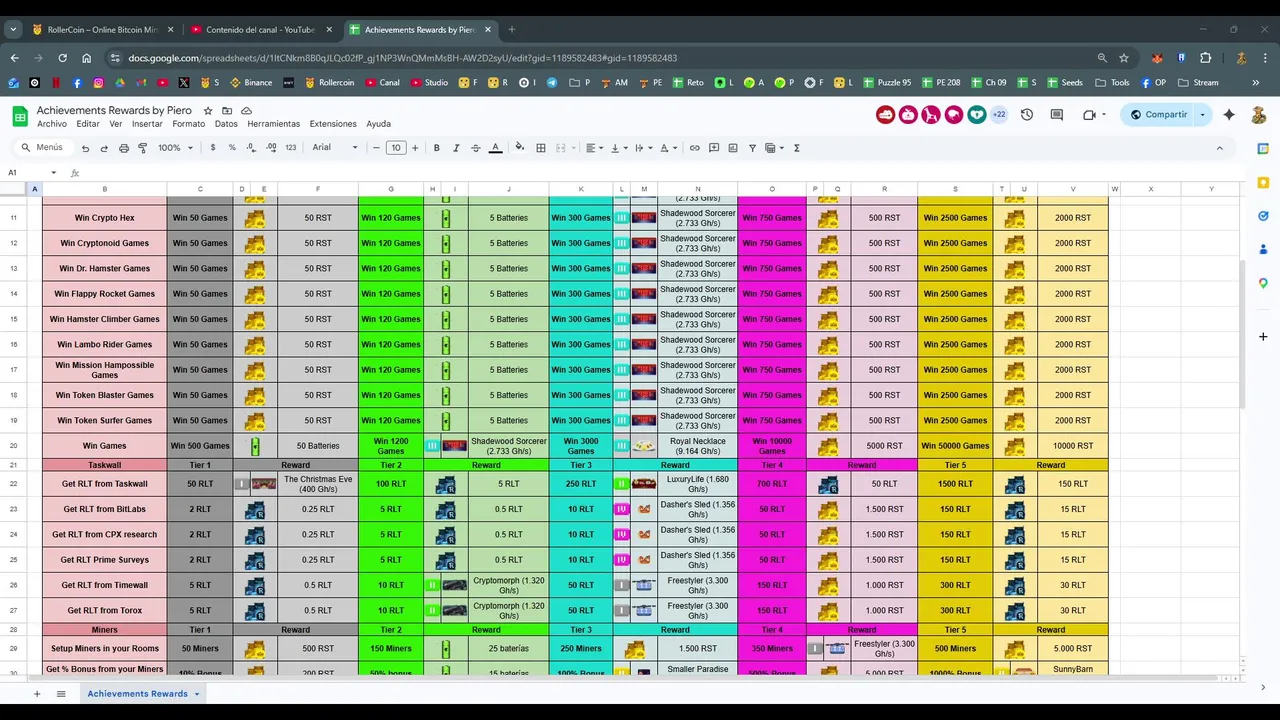Screen dimensions: 1280x720
Task: Click the Add sheet plus button
Action: (37, 694)
